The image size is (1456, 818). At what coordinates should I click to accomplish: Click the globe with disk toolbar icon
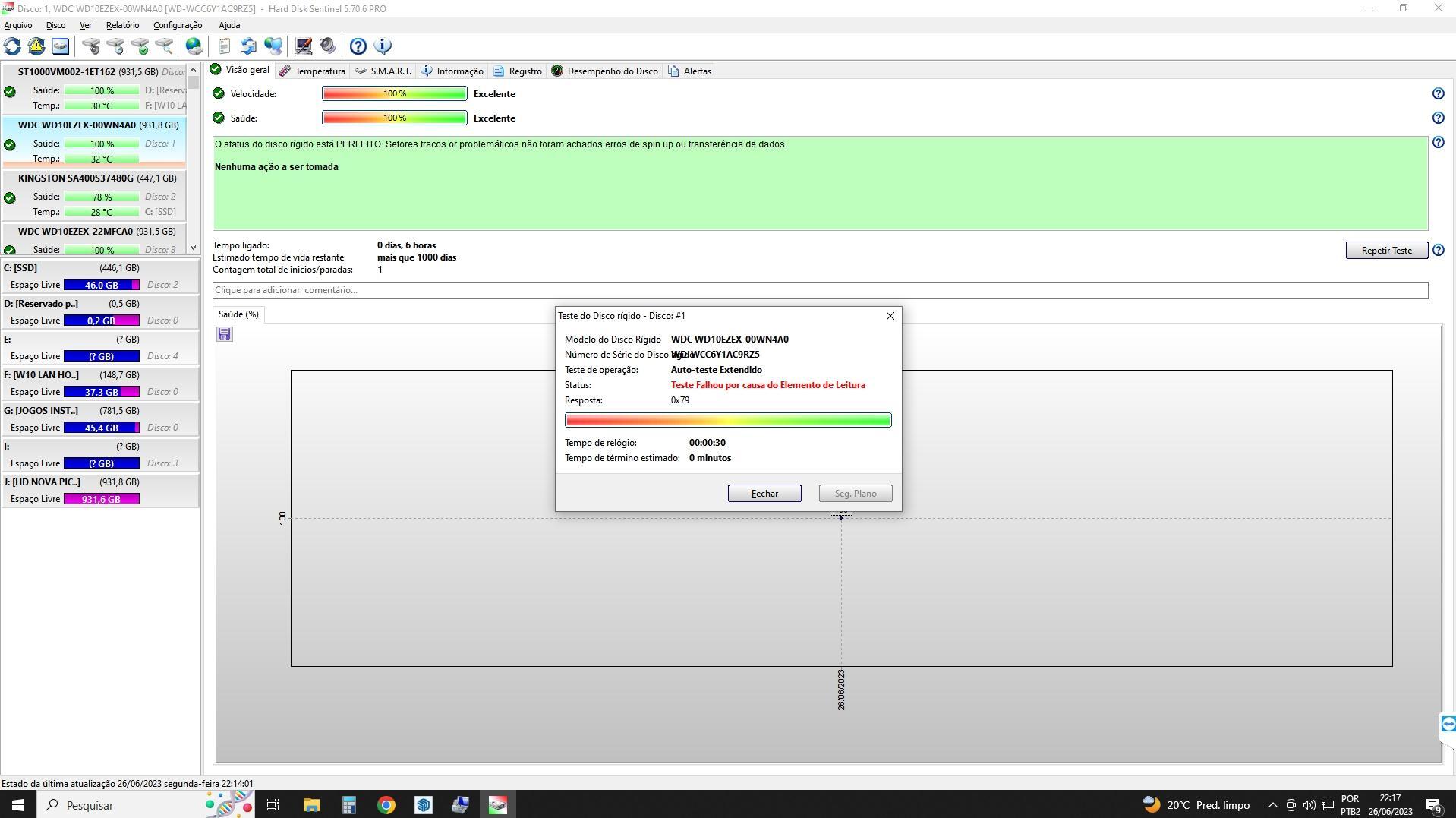point(194,46)
